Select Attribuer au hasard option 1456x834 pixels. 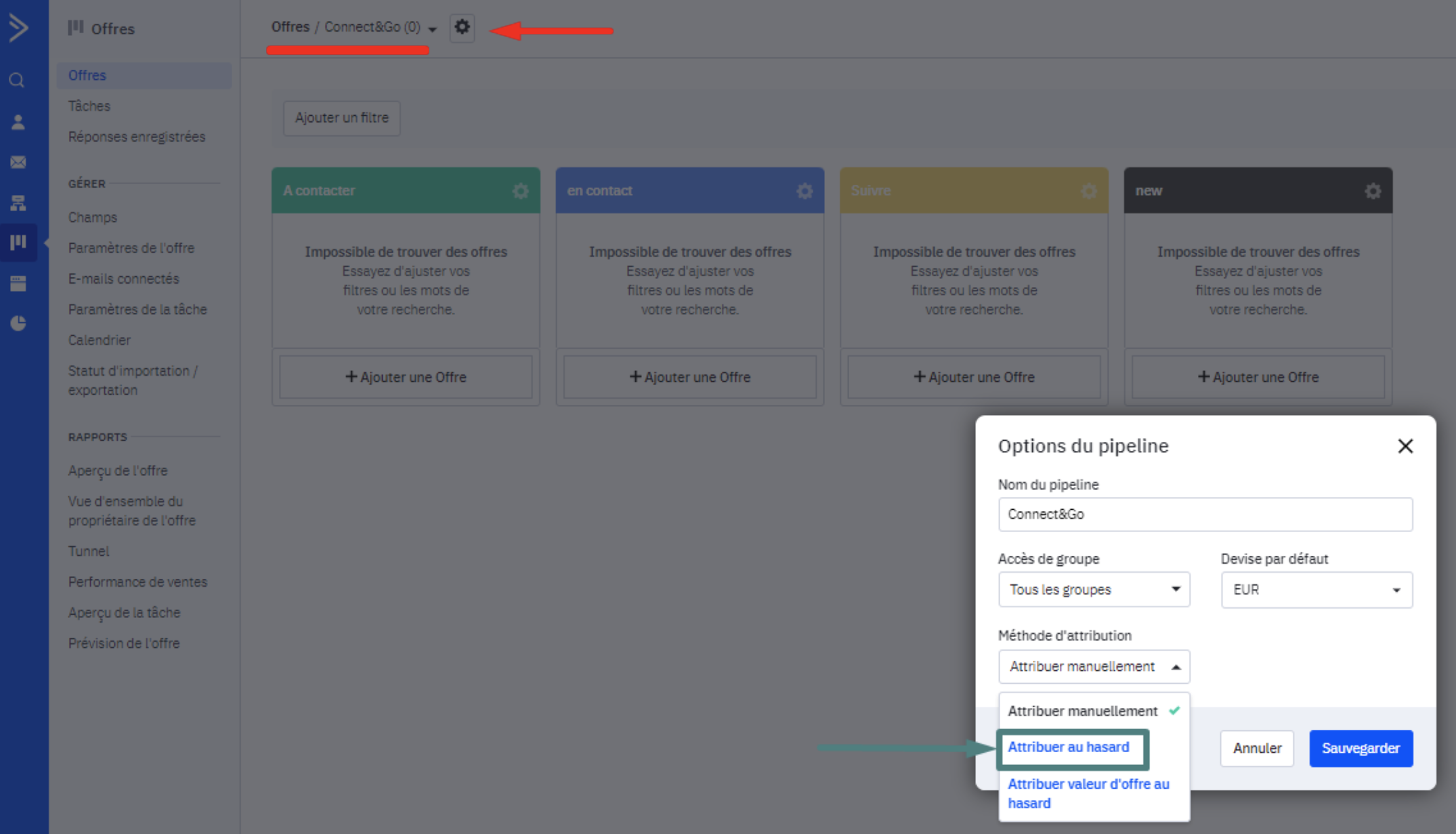1069,747
